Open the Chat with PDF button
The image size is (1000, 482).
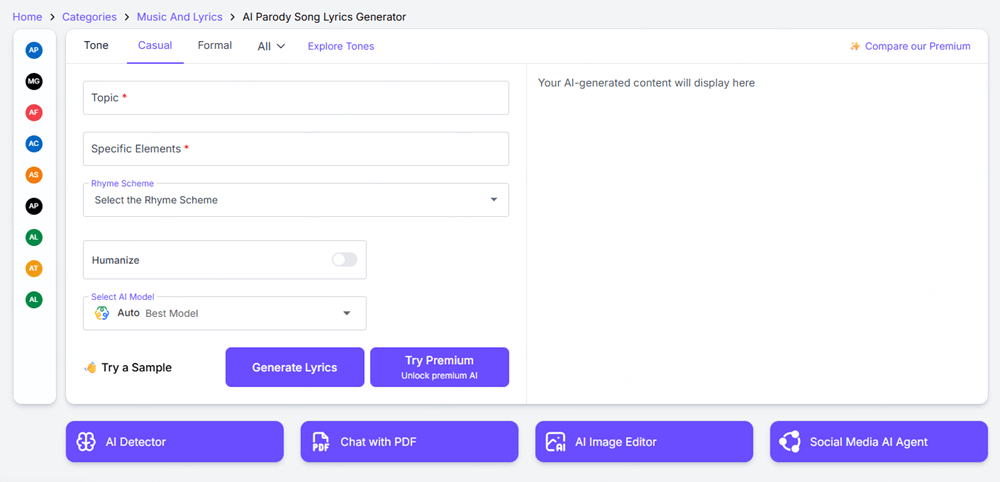pyautogui.click(x=409, y=442)
